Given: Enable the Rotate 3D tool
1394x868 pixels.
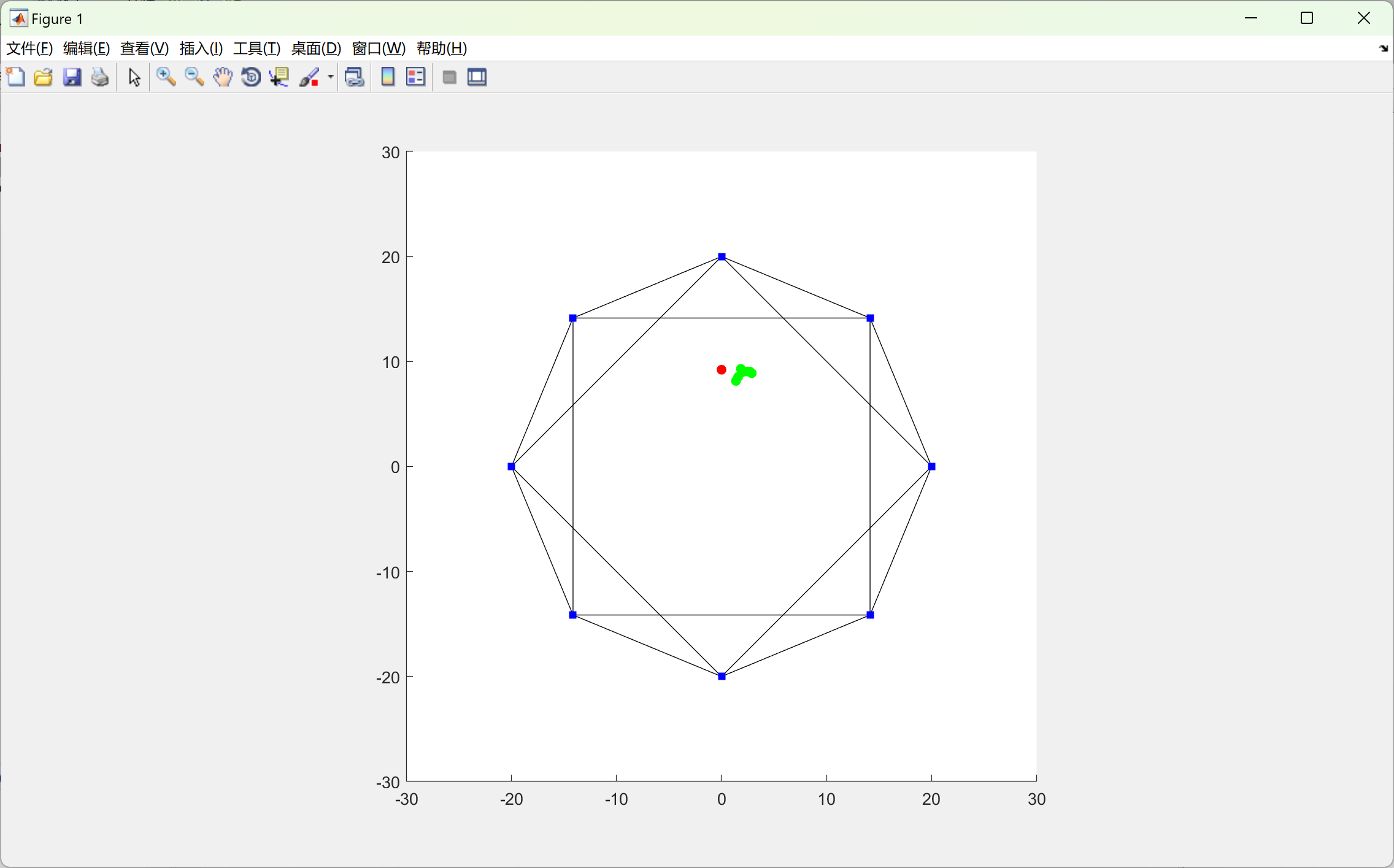Looking at the screenshot, I should pos(251,77).
